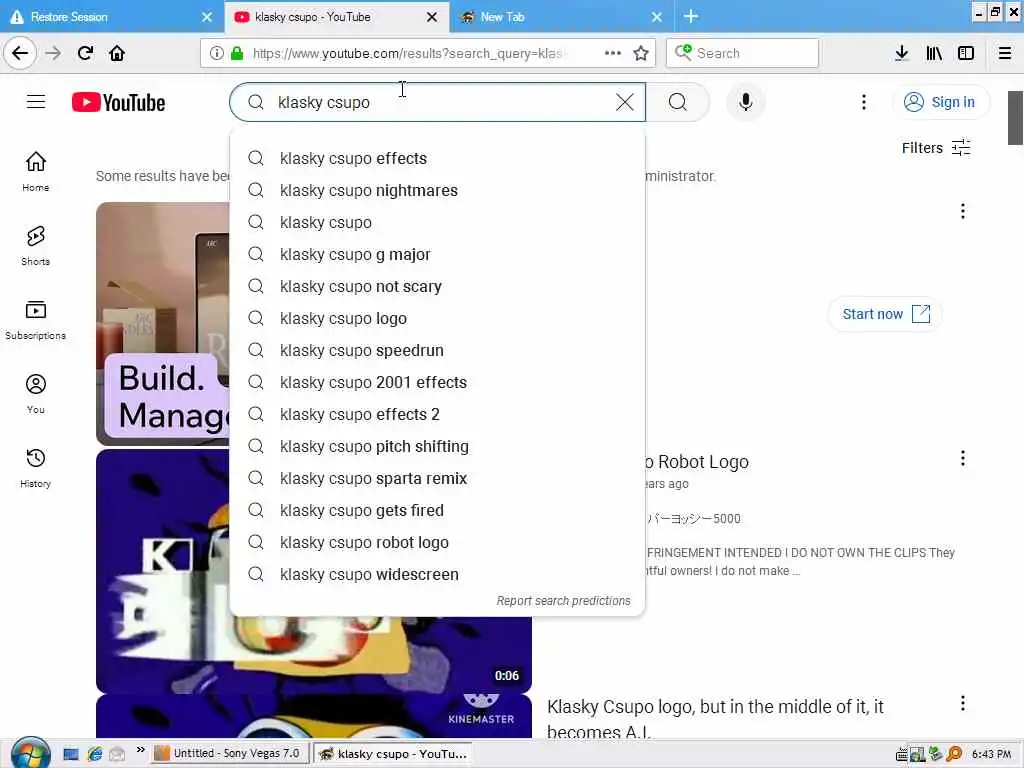1024x768 pixels.
Task: Open Shorts in the sidebar
Action: pyautogui.click(x=36, y=246)
